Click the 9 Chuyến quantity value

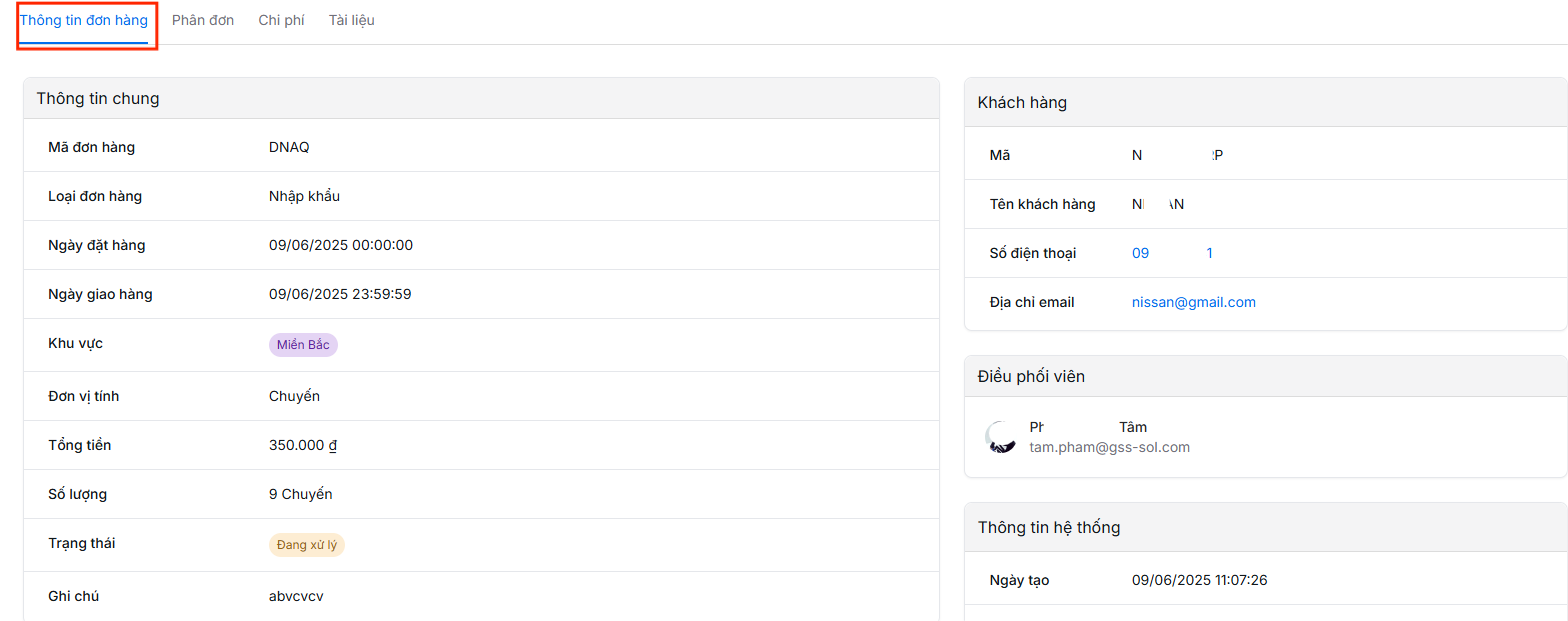pos(300,495)
